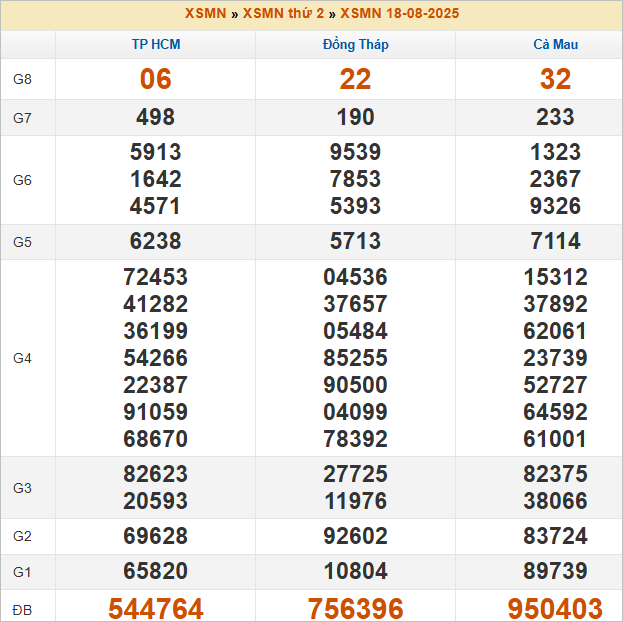The width and height of the screenshot is (623, 622).
Task: Click the G8 row label
Action: [23, 80]
